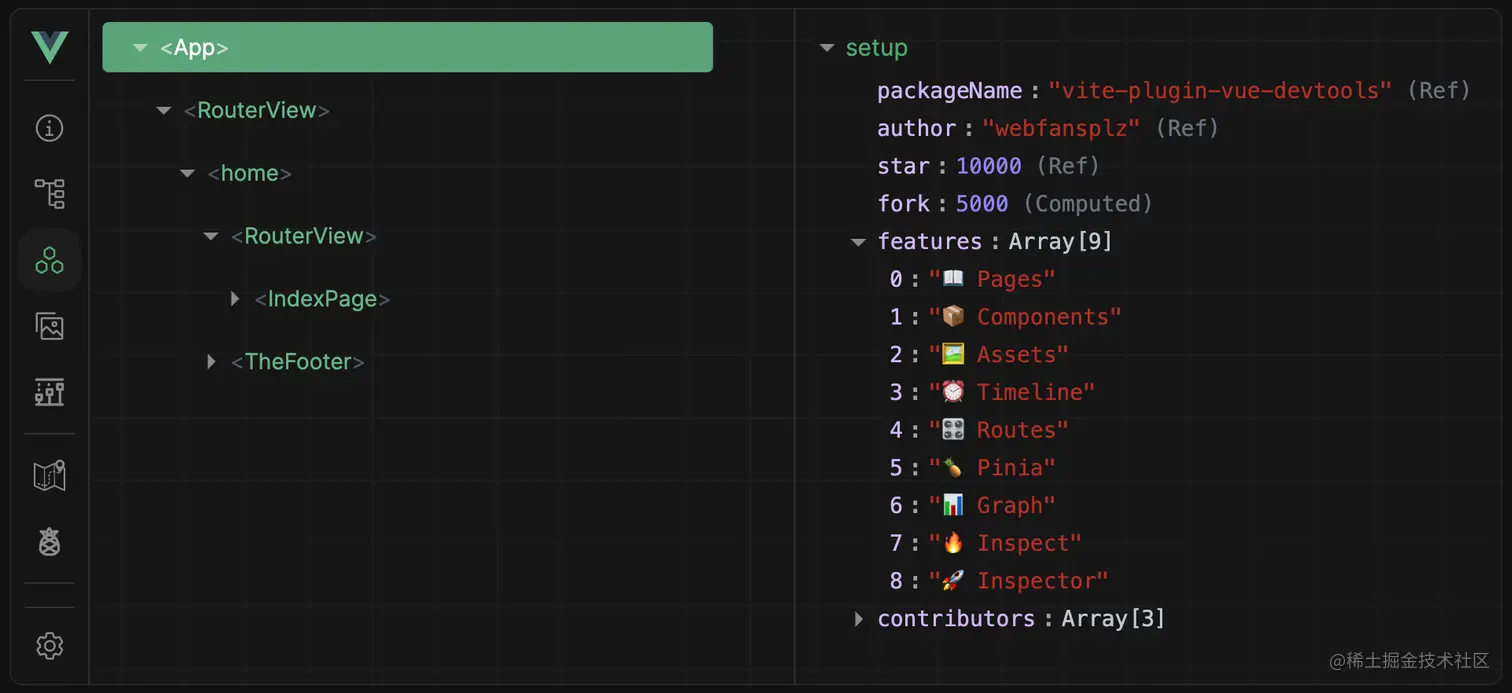The width and height of the screenshot is (1512, 693).
Task: Open the Routes map icon
Action: point(49,476)
